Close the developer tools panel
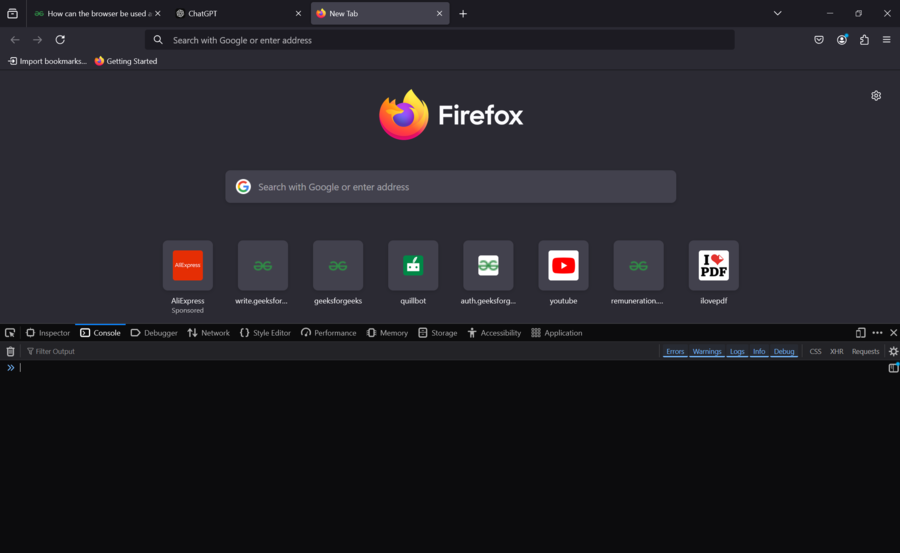 [893, 332]
